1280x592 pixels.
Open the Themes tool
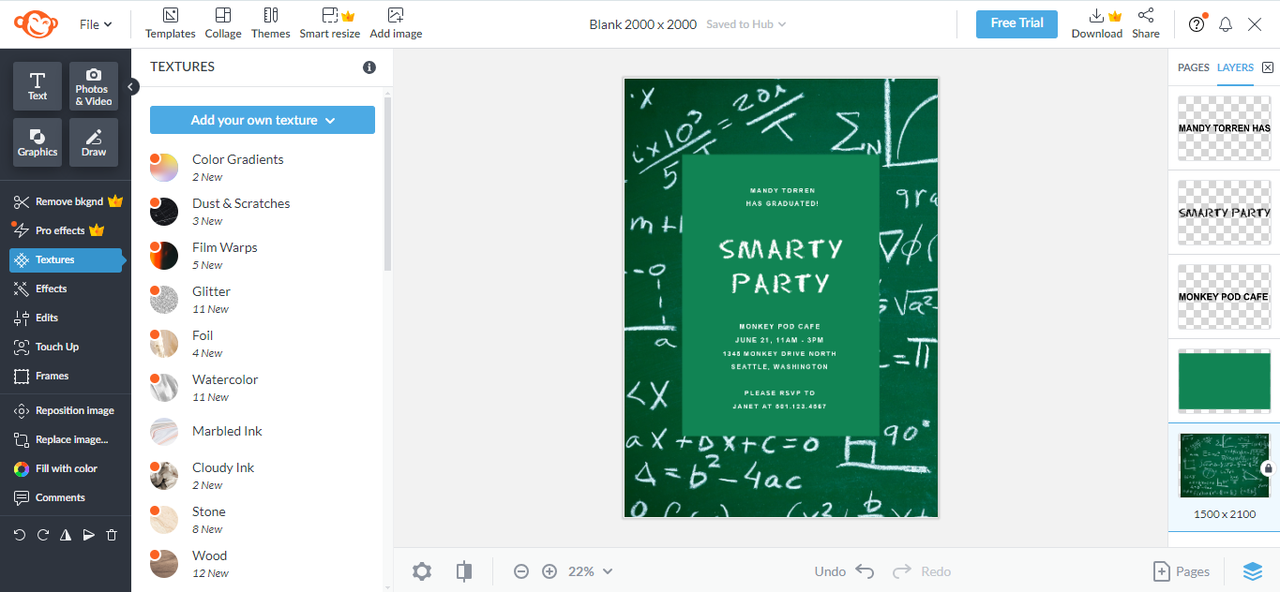[x=271, y=24]
